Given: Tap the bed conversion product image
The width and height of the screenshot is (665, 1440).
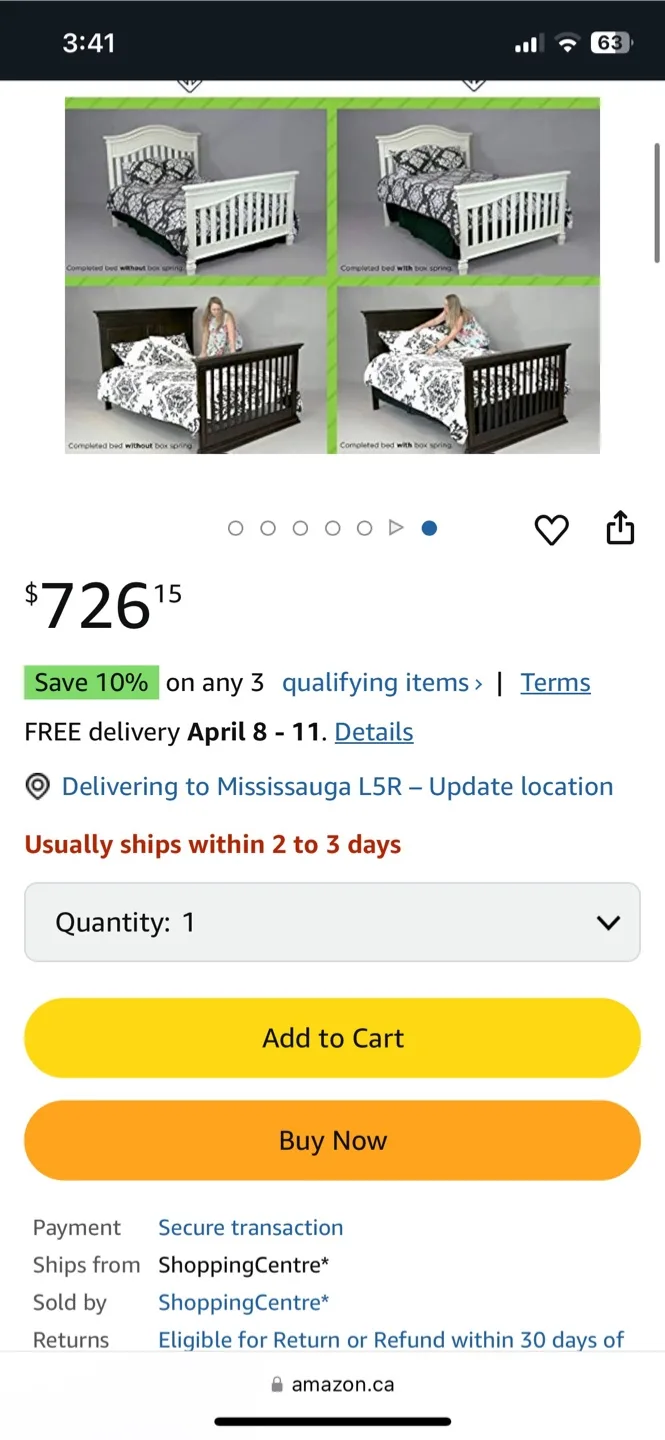Looking at the screenshot, I should 332,275.
